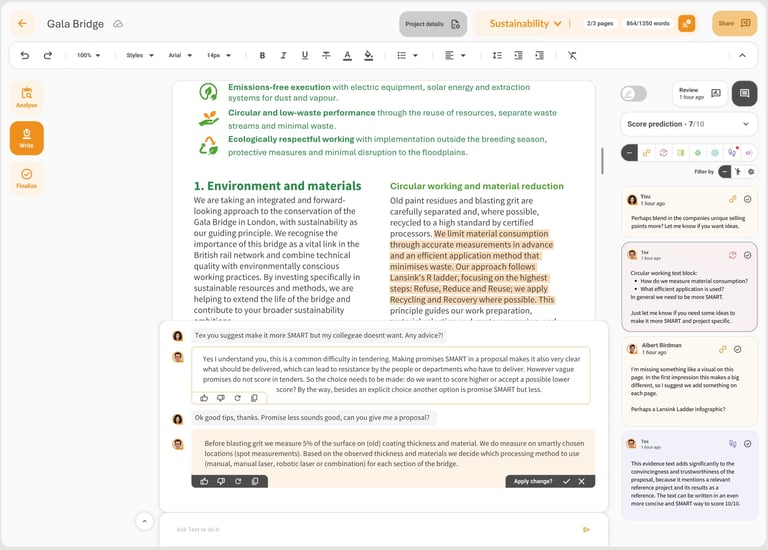Screen dimensions: 768x550
Task: Accept the 'Apply change?' checkmark
Action: coord(566,481)
